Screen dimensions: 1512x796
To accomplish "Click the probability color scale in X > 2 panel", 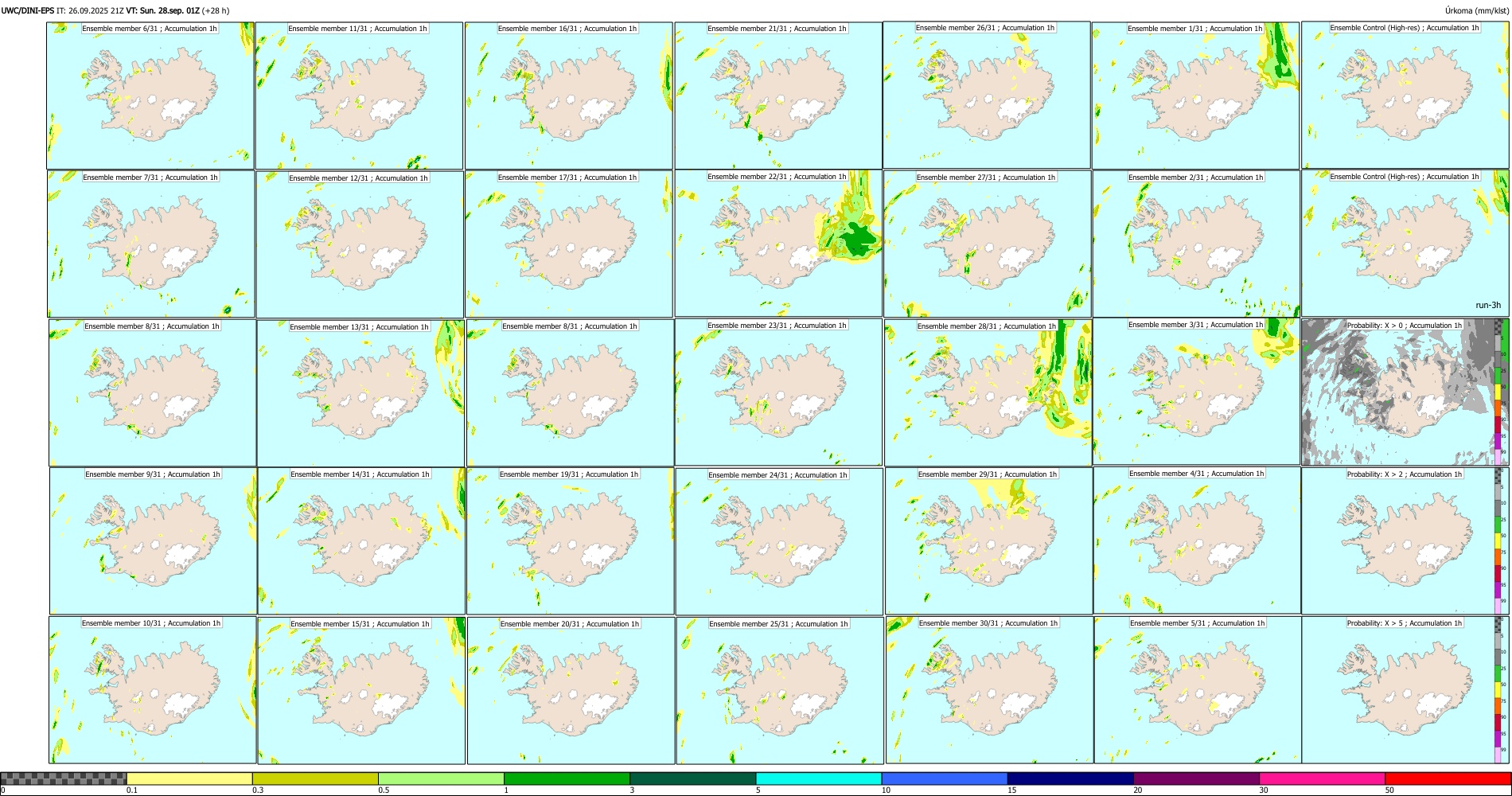I will [x=1498, y=540].
